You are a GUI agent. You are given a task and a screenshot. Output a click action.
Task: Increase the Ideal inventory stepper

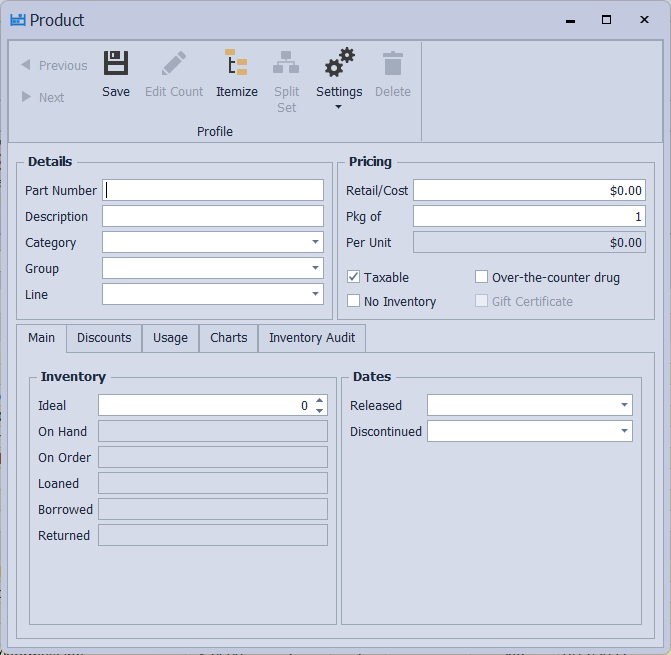(320, 401)
